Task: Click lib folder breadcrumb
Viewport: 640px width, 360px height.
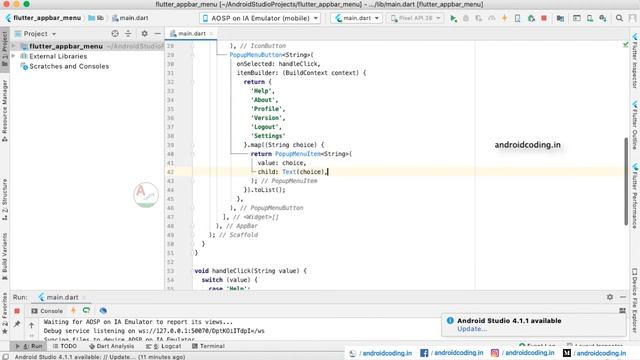Action: 96,18
